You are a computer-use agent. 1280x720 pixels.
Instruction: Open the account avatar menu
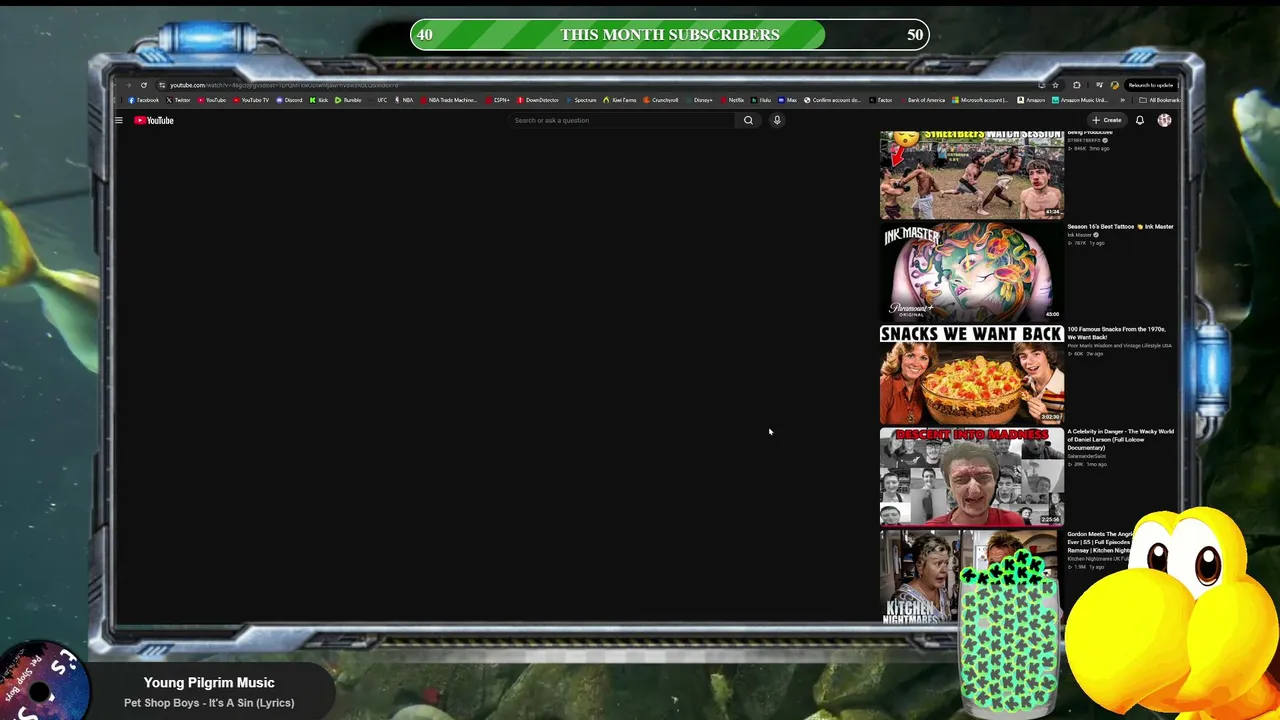pos(1164,120)
